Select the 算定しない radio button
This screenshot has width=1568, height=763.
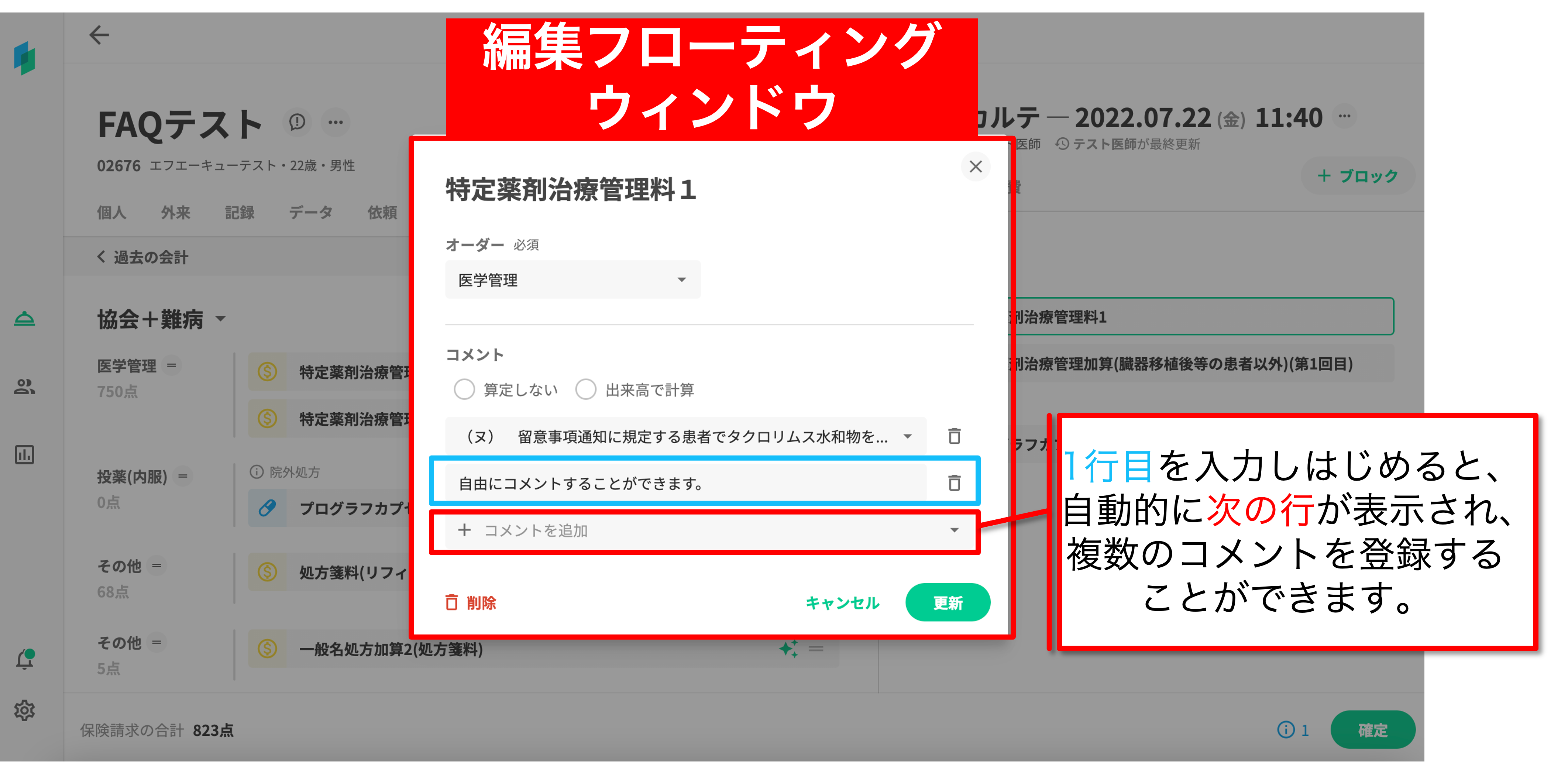coord(464,390)
